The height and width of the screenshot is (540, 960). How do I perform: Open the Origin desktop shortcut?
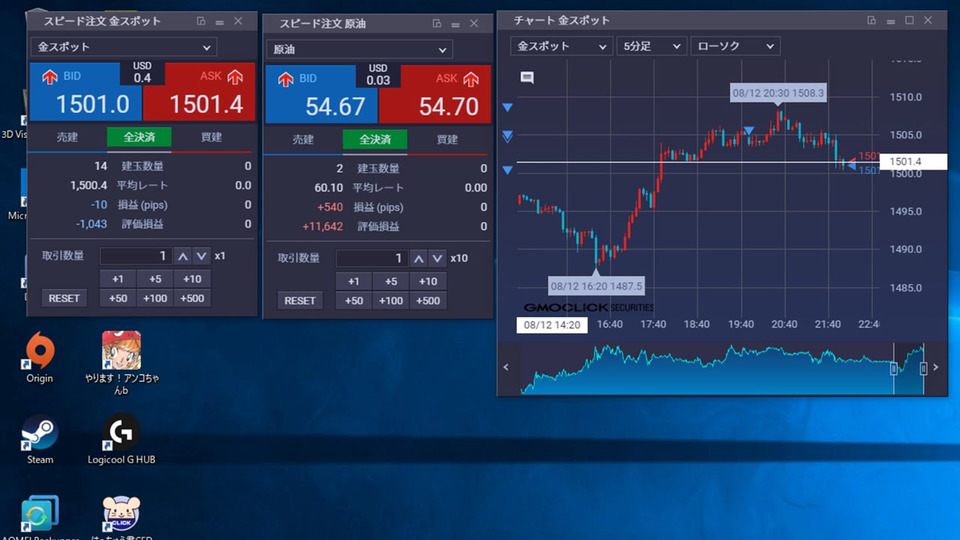coord(40,358)
